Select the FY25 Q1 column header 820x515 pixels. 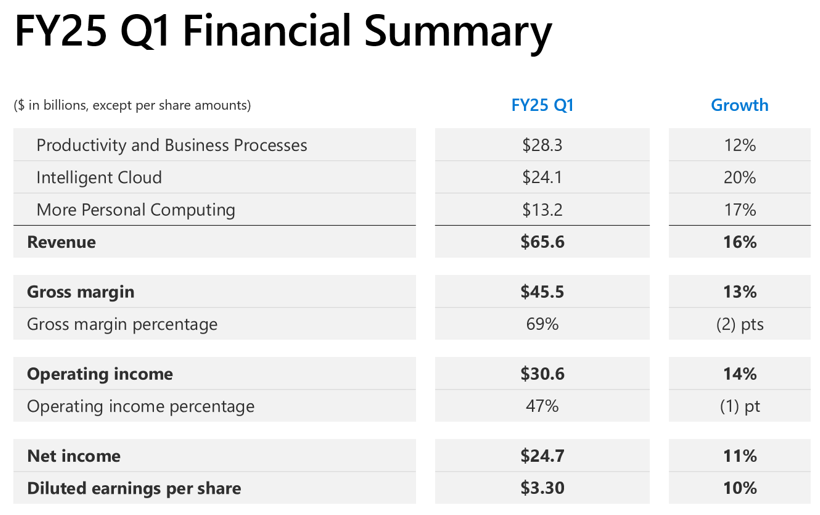(542, 105)
